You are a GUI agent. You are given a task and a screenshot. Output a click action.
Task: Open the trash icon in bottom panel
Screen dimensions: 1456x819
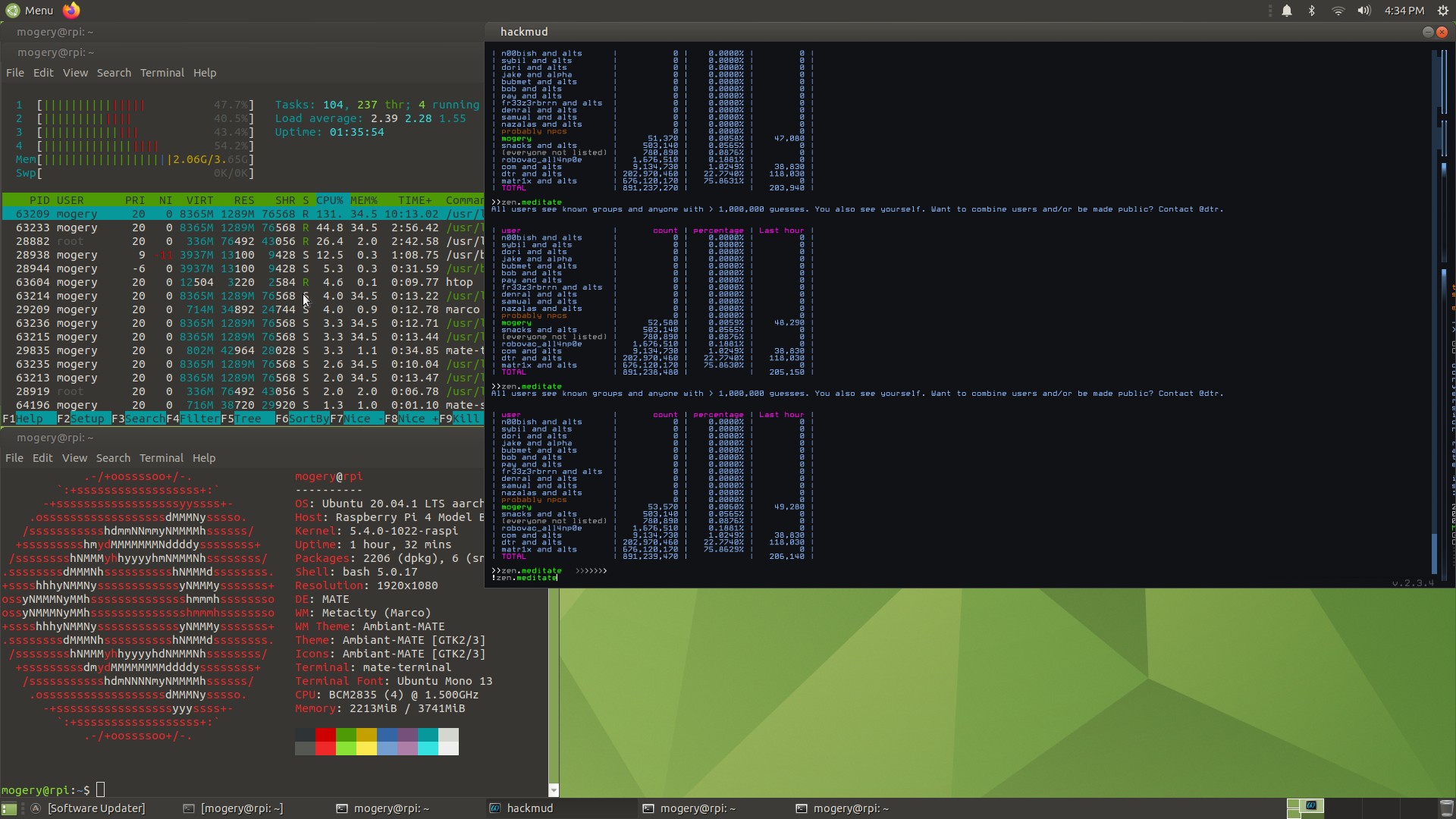(x=1446, y=808)
